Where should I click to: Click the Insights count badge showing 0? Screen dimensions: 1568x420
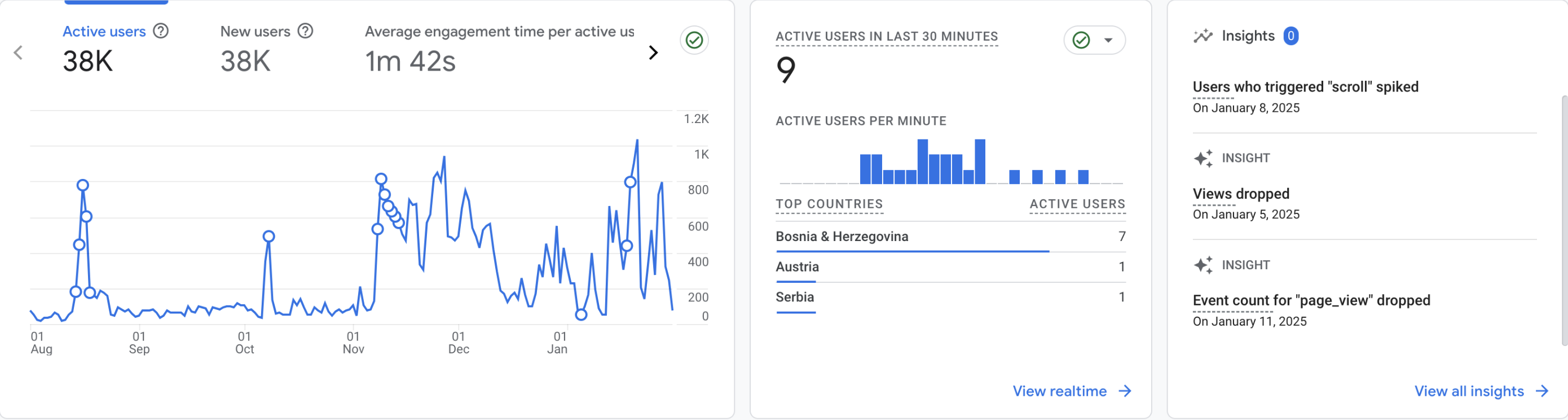[x=1290, y=36]
